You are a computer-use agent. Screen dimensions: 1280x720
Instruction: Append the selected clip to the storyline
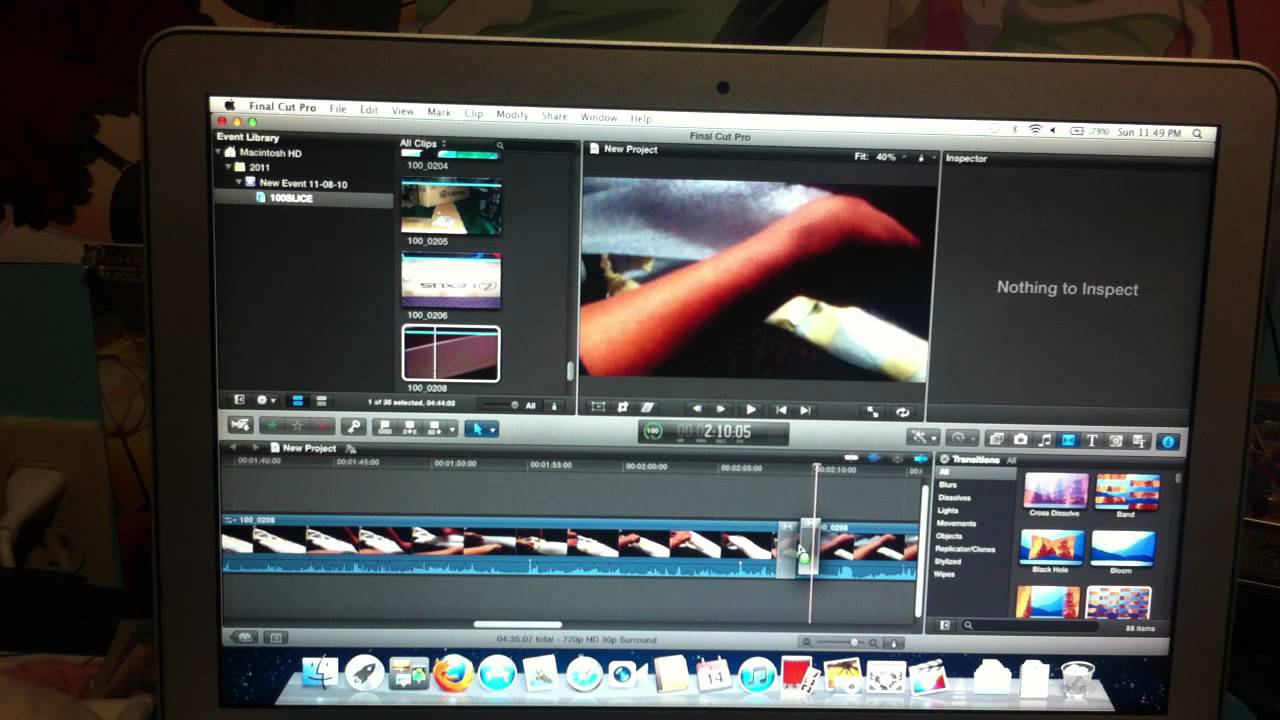click(x=434, y=428)
